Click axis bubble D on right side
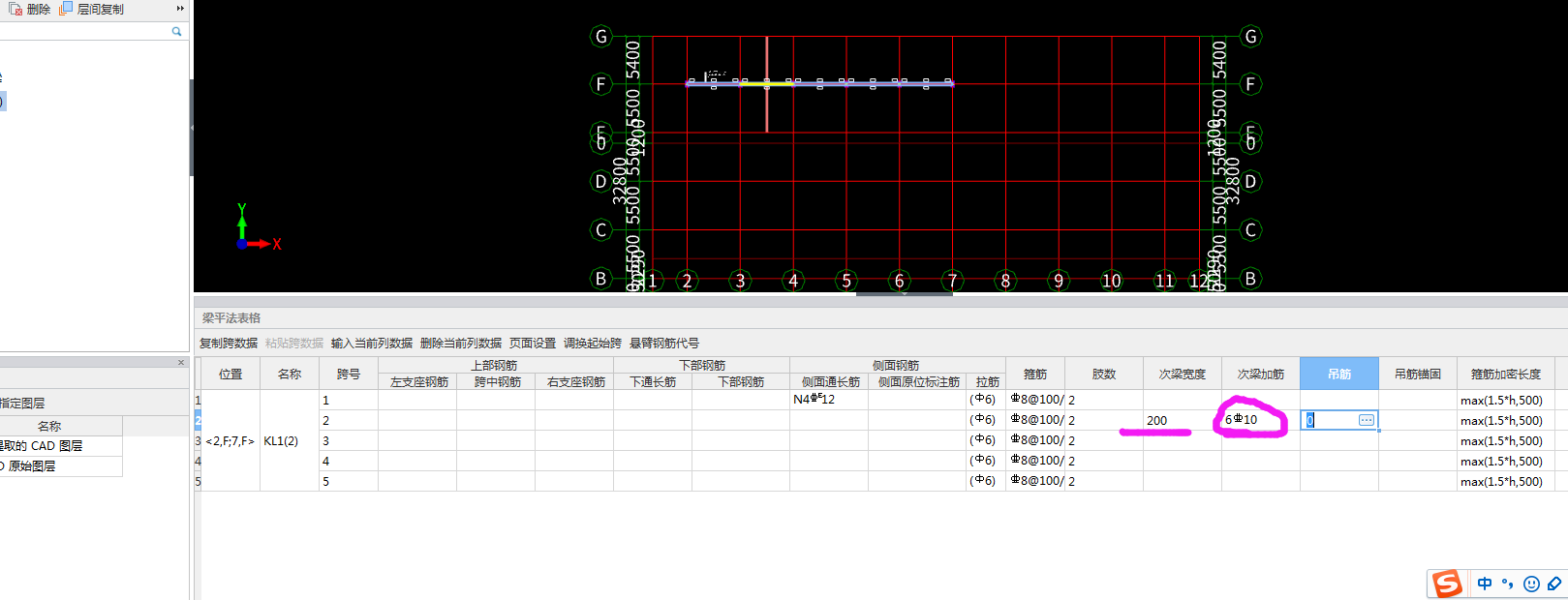This screenshot has width=1568, height=600. click(1250, 182)
